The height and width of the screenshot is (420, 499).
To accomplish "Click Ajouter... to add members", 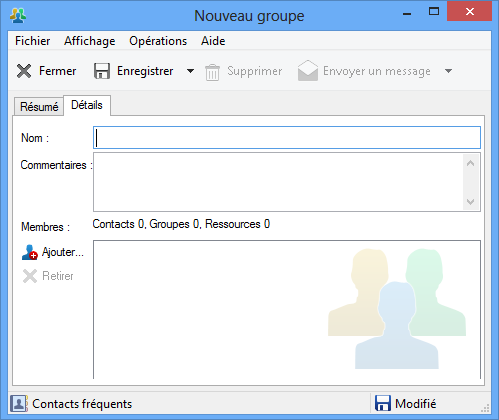I will click(63, 252).
